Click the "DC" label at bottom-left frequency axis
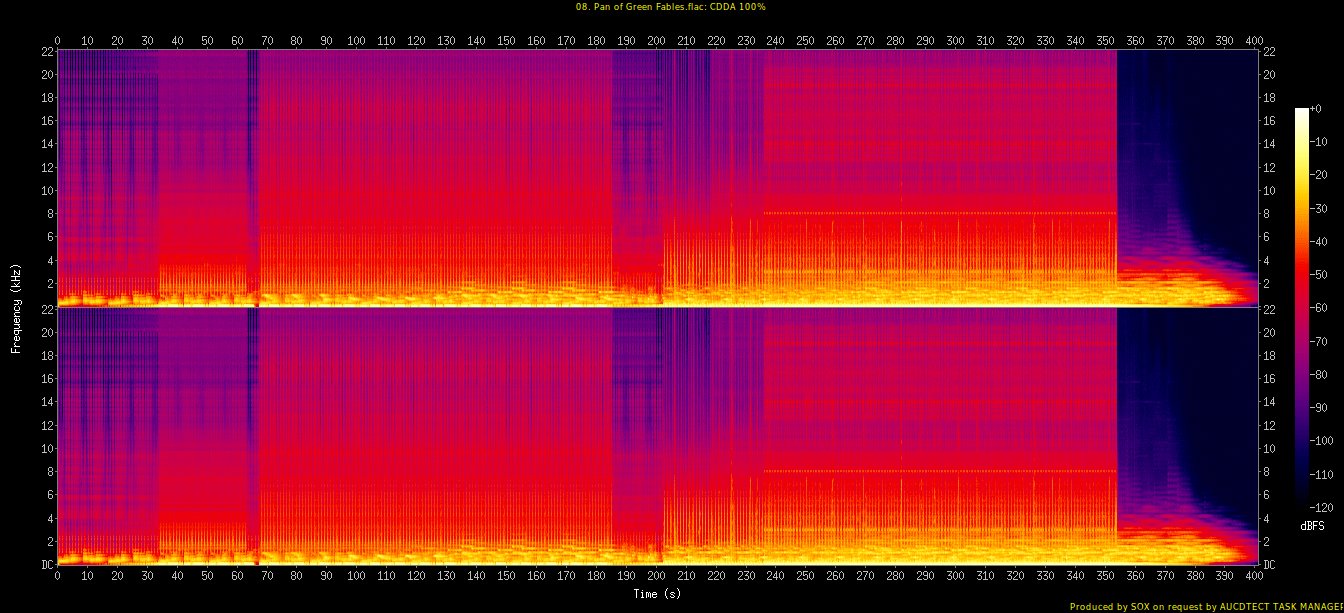The width and height of the screenshot is (1344, 613). (47, 564)
